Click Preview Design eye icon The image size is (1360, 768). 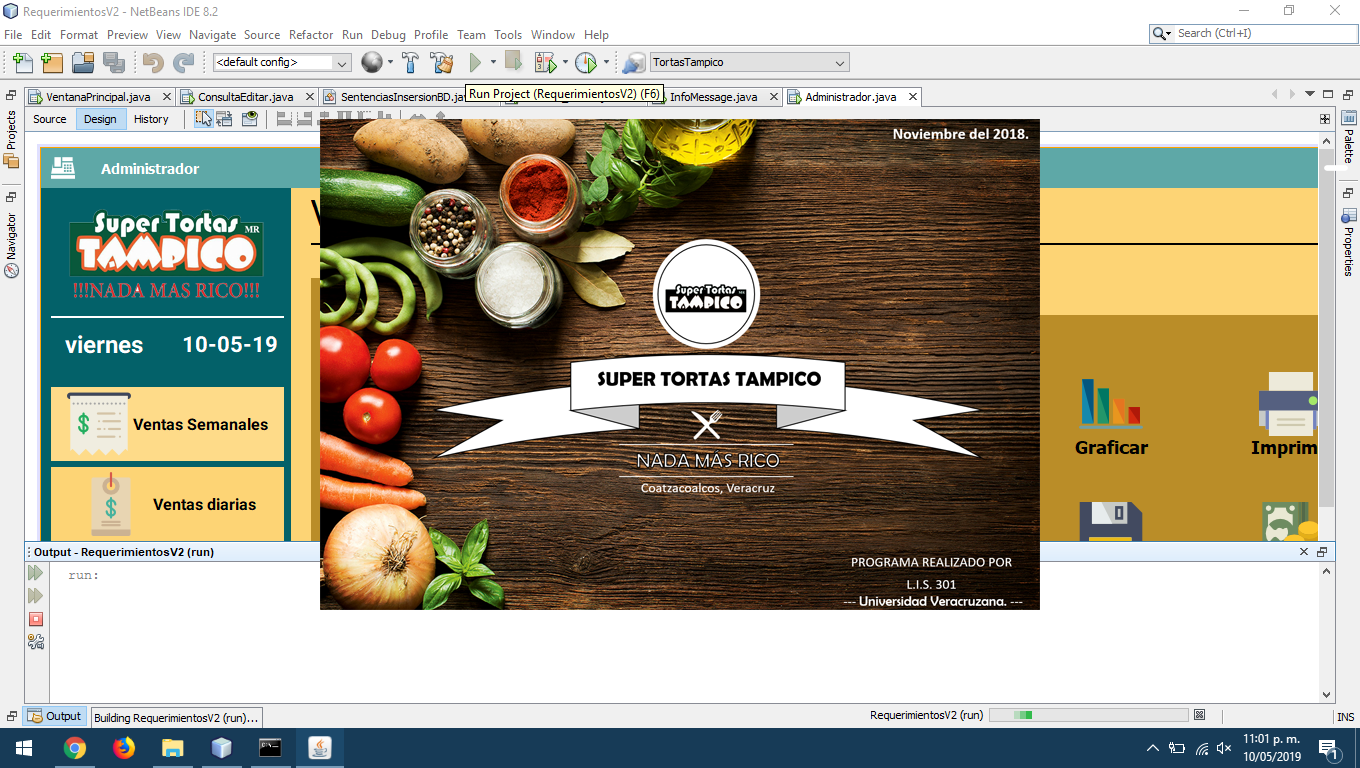point(250,119)
